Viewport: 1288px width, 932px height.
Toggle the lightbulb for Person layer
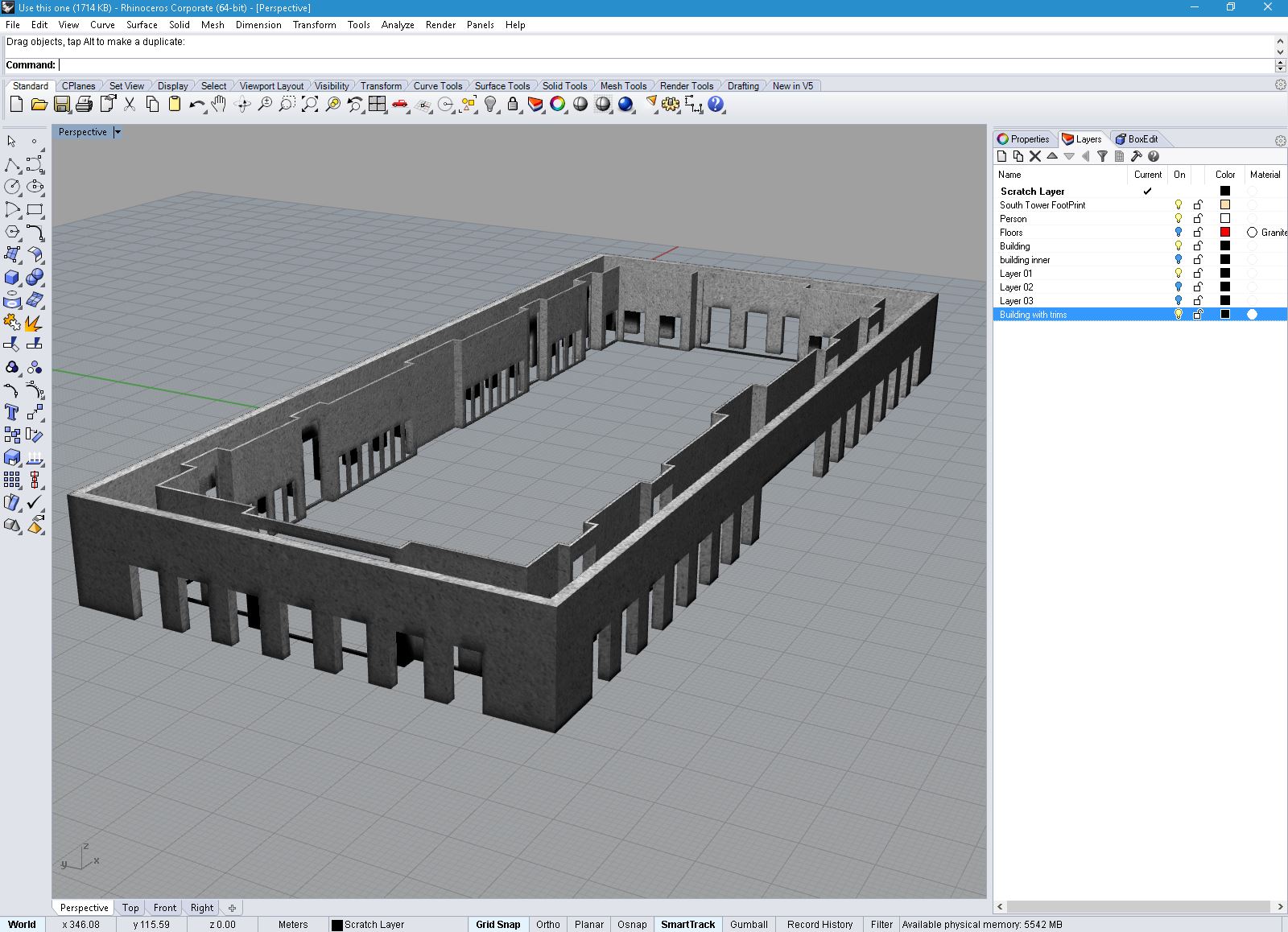click(1179, 219)
